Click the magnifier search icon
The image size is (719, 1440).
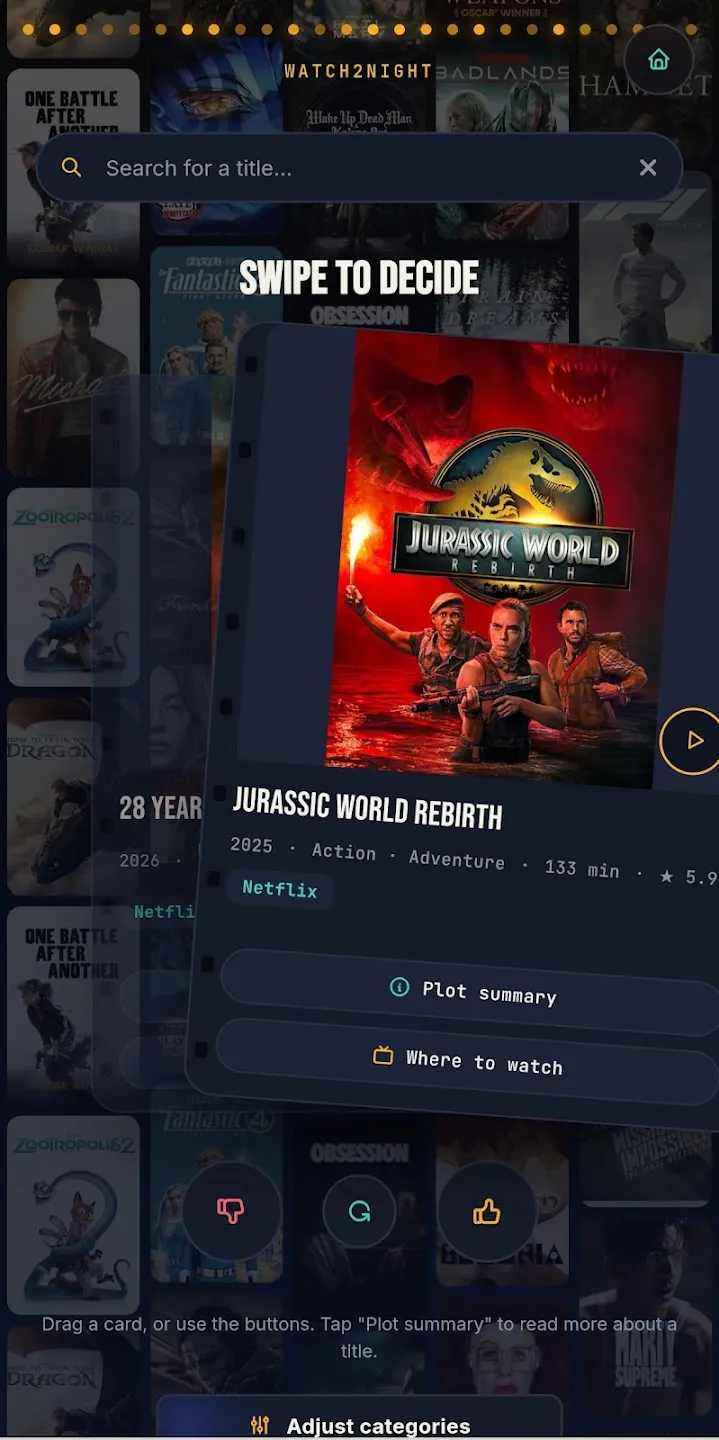[71, 168]
